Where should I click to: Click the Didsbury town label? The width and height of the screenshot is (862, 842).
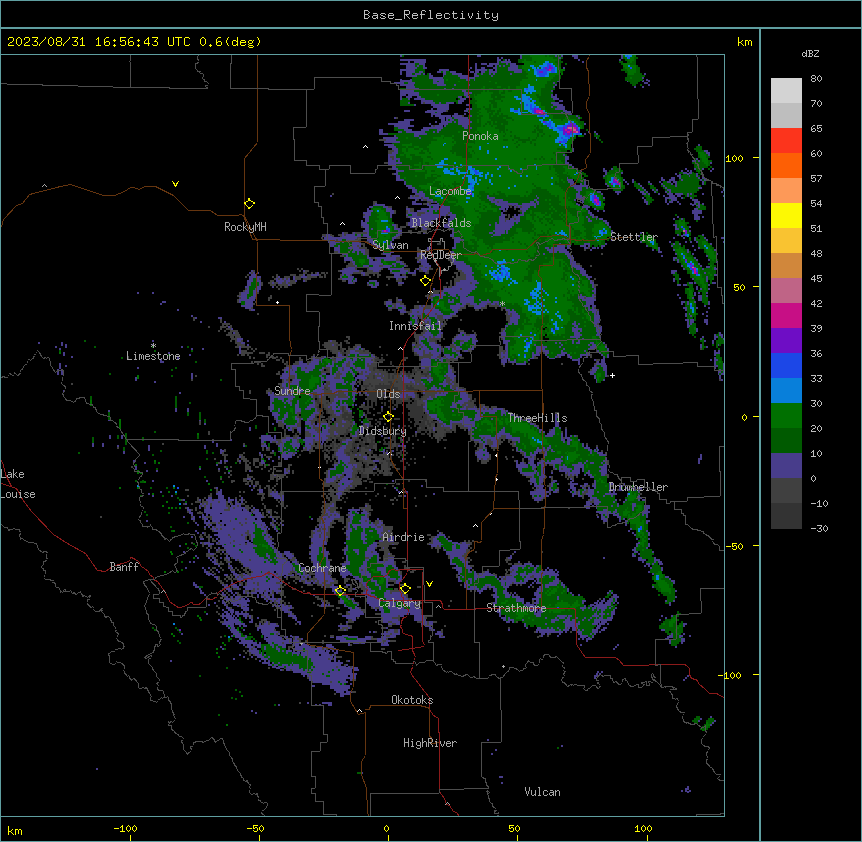pos(383,431)
